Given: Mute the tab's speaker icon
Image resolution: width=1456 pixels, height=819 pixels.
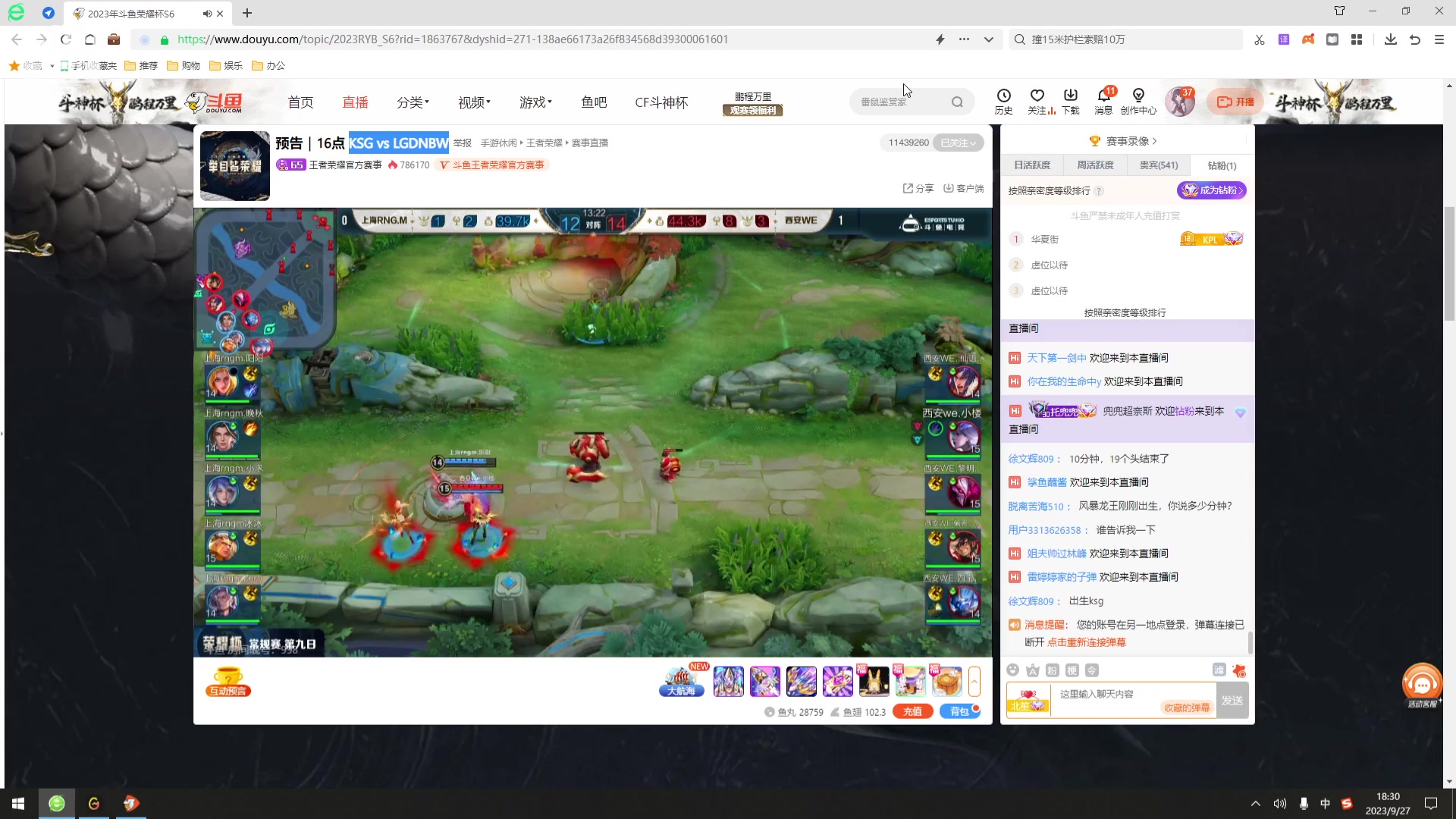Looking at the screenshot, I should (x=207, y=14).
